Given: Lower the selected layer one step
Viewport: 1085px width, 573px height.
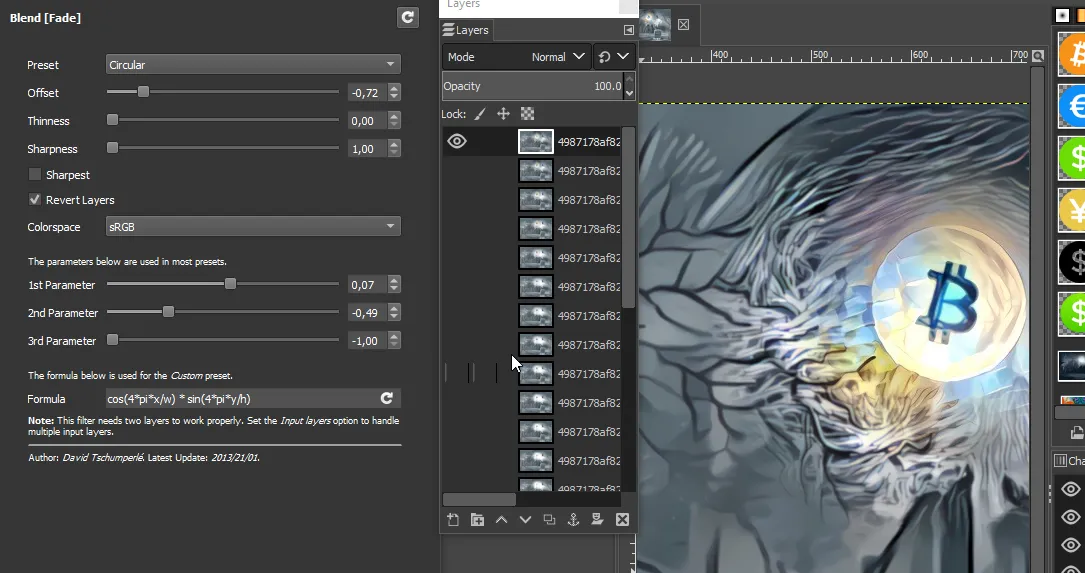Looking at the screenshot, I should coord(525,520).
